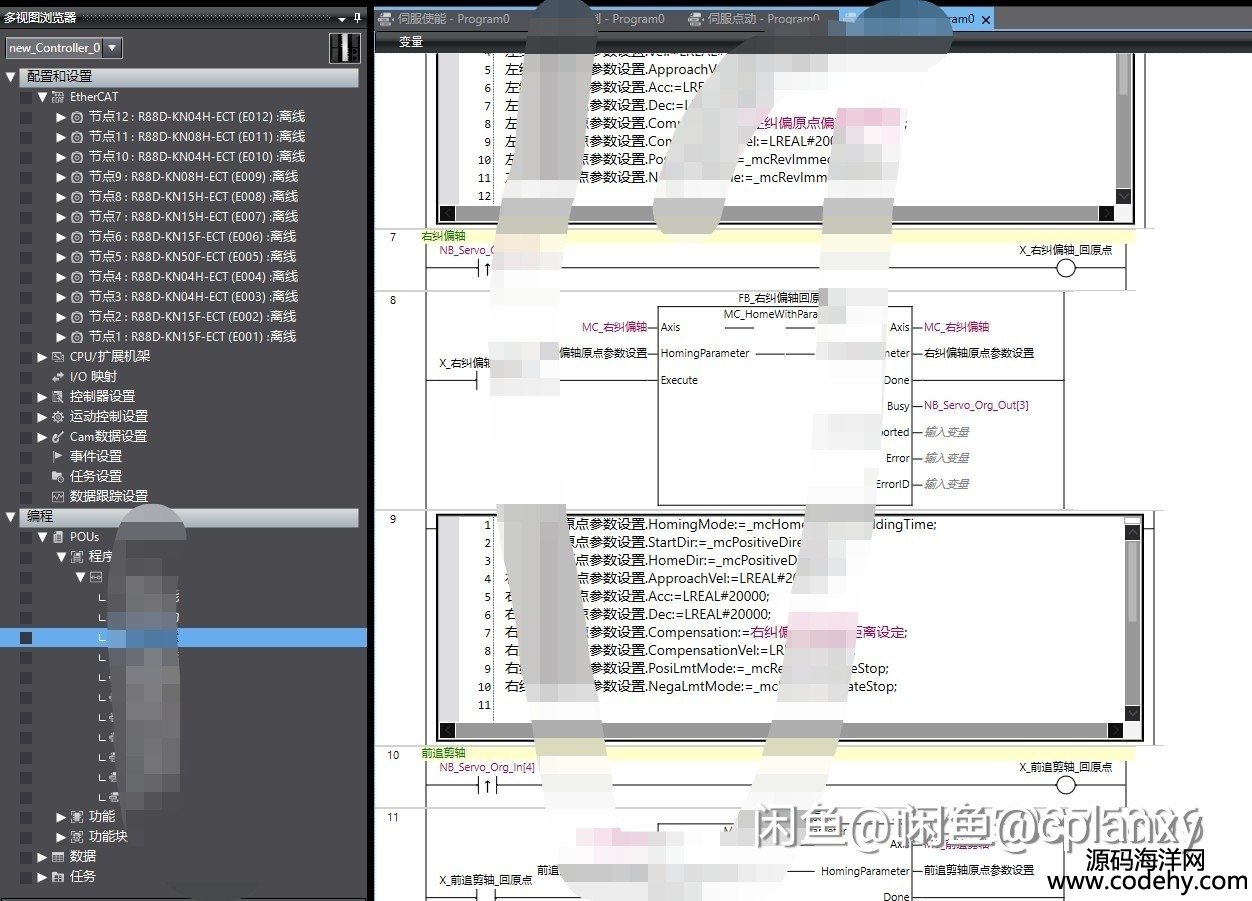Expand the 运动控制设置 node
1252x901 pixels.
tap(43, 417)
